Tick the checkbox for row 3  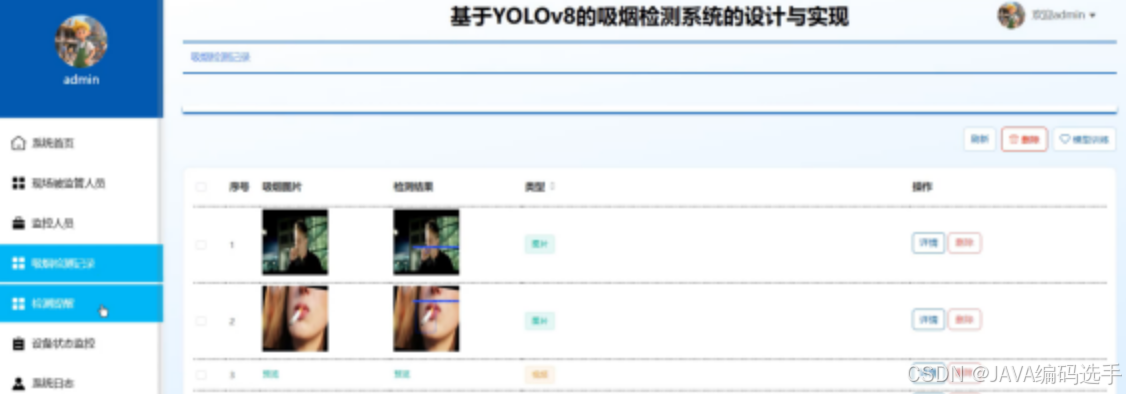201,375
